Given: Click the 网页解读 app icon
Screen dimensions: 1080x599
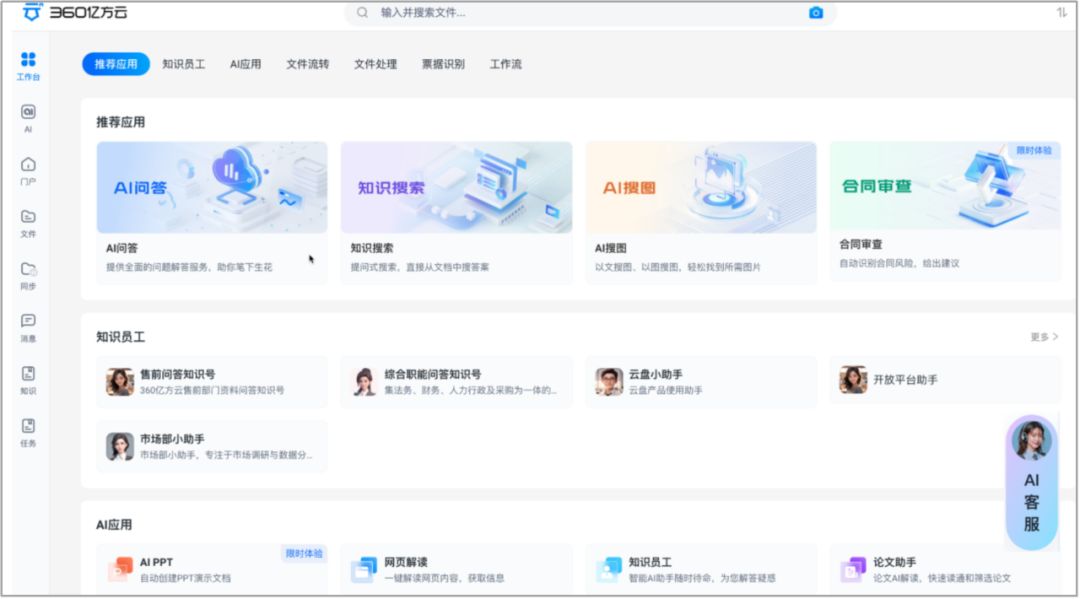Looking at the screenshot, I should [364, 569].
